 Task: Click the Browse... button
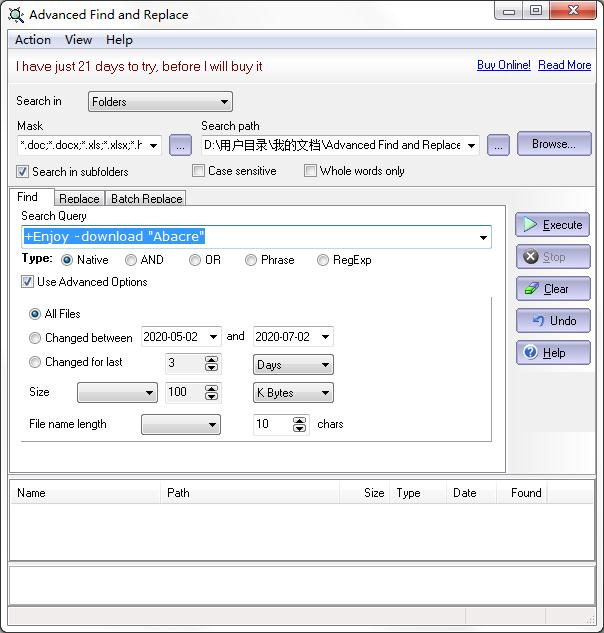pyautogui.click(x=553, y=144)
